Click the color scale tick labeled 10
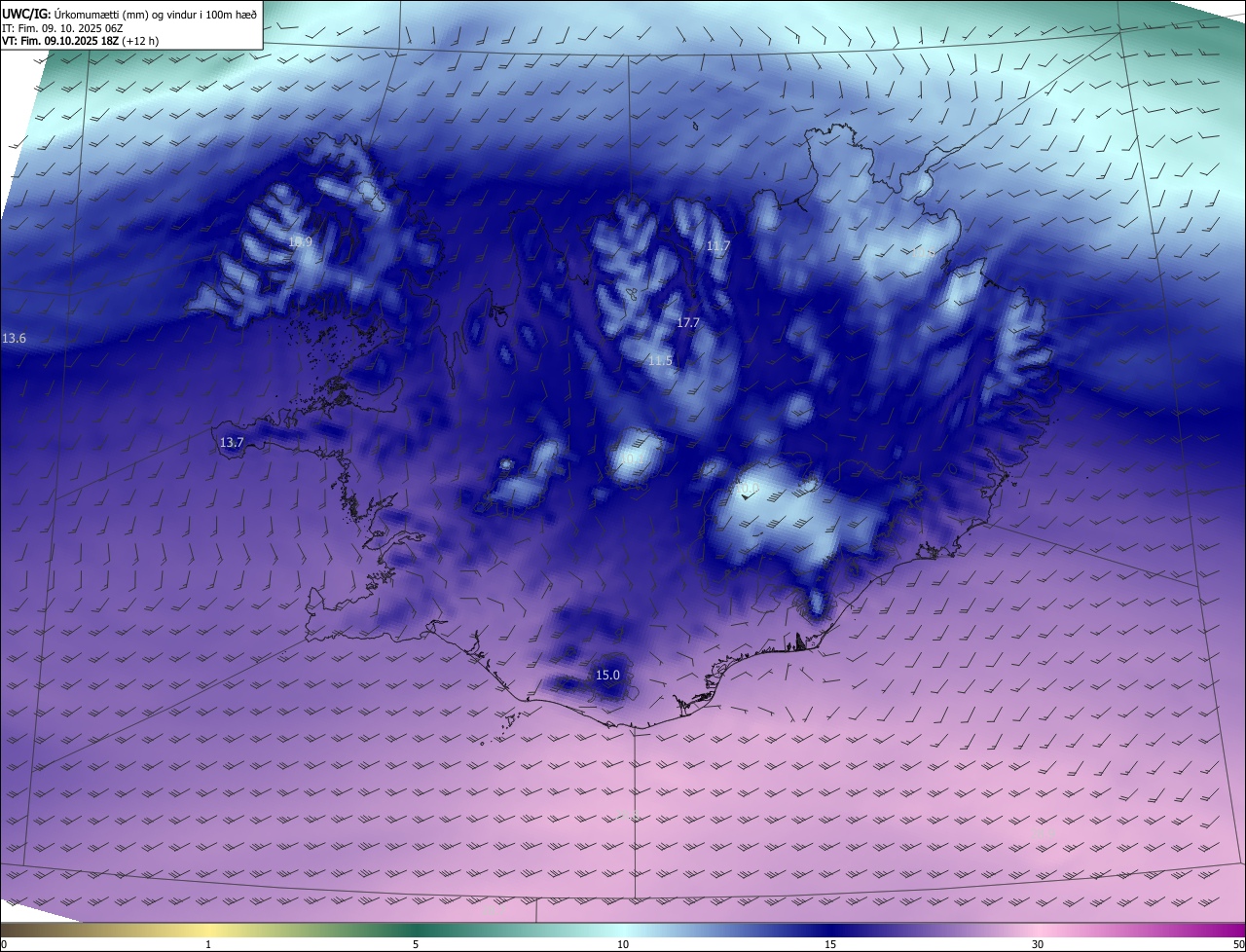 pyautogui.click(x=623, y=945)
